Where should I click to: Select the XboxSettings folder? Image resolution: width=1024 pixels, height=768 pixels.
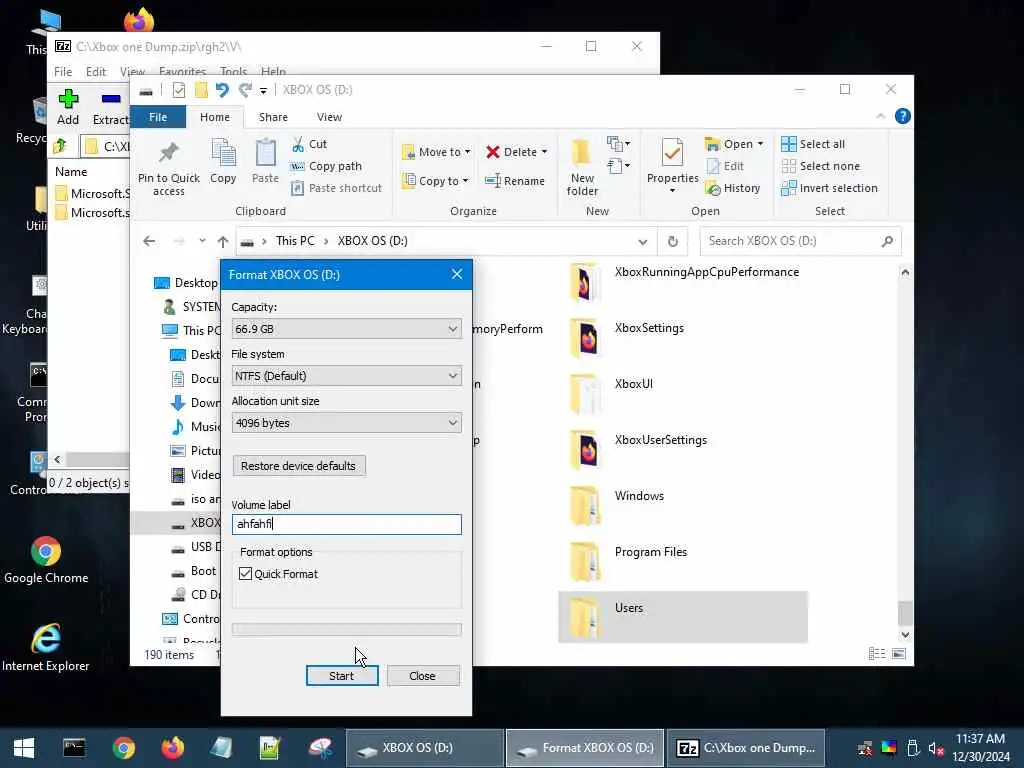[x=682, y=337]
